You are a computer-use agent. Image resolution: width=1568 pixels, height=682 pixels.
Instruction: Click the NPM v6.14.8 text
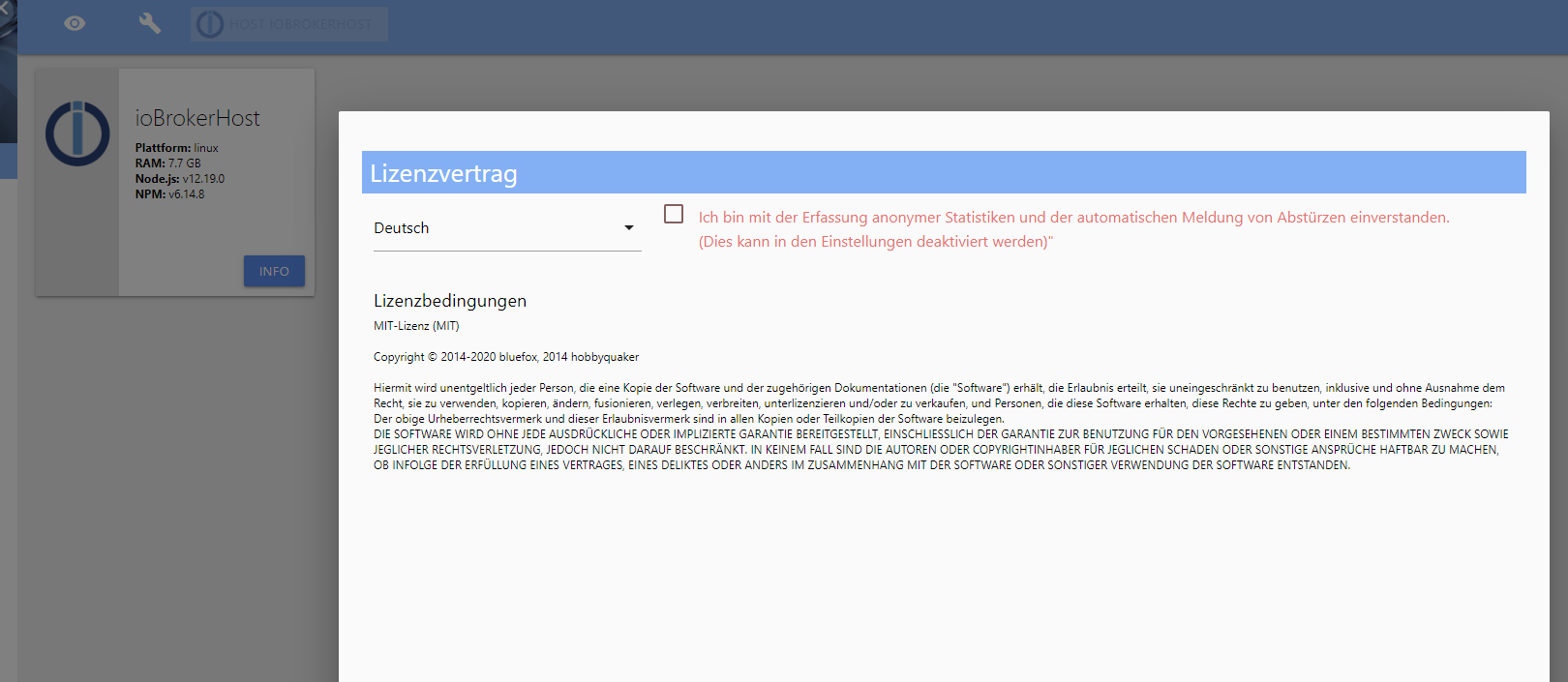(169, 194)
